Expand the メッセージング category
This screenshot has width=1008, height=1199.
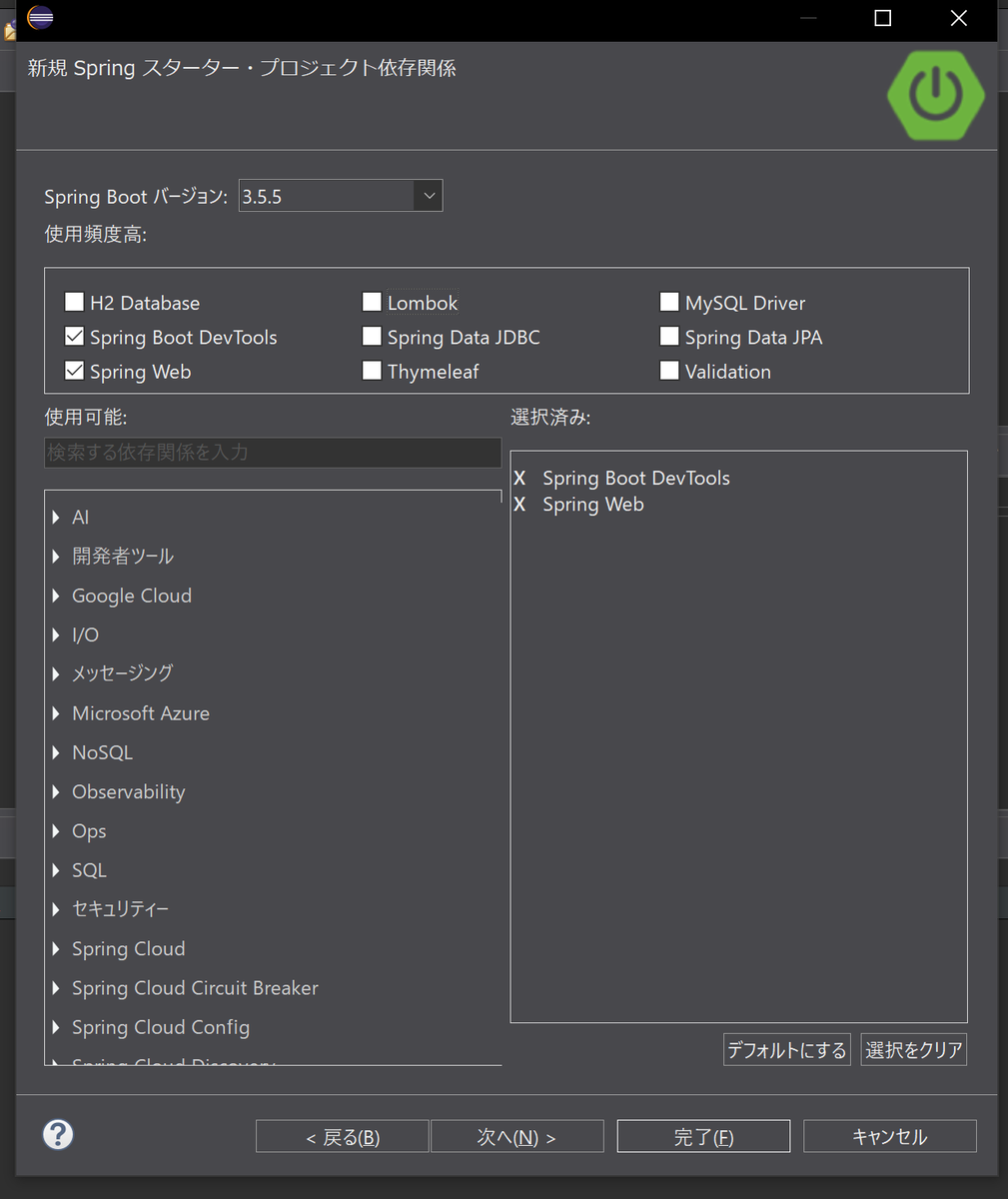56,674
